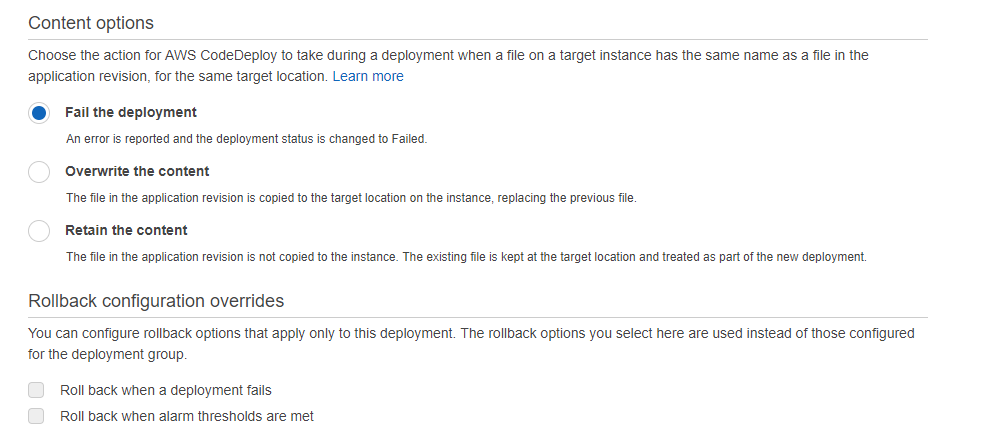Choose the Overwrite the content radio button
The image size is (1001, 432).
click(39, 172)
